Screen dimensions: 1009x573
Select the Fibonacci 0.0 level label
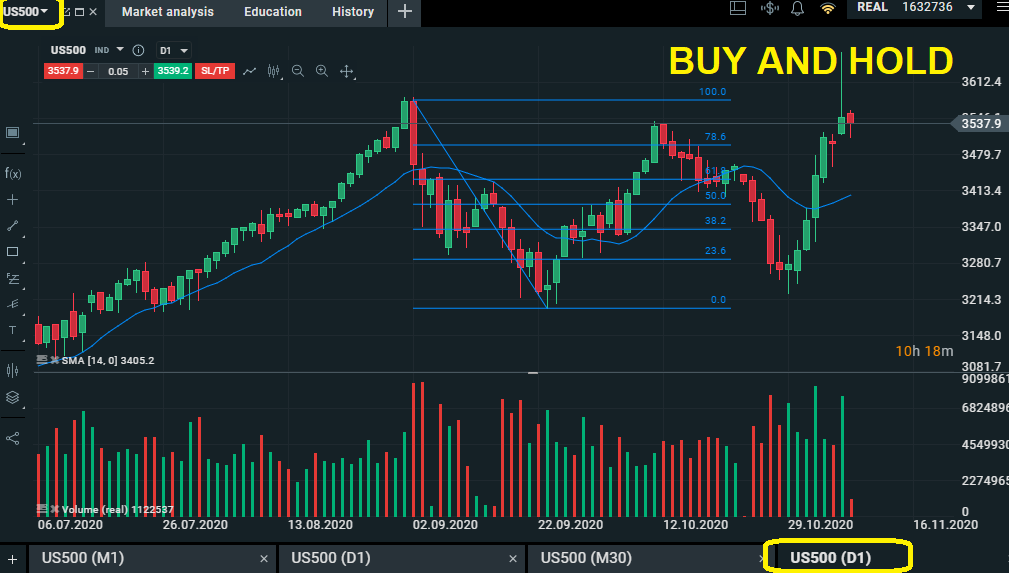(x=718, y=299)
